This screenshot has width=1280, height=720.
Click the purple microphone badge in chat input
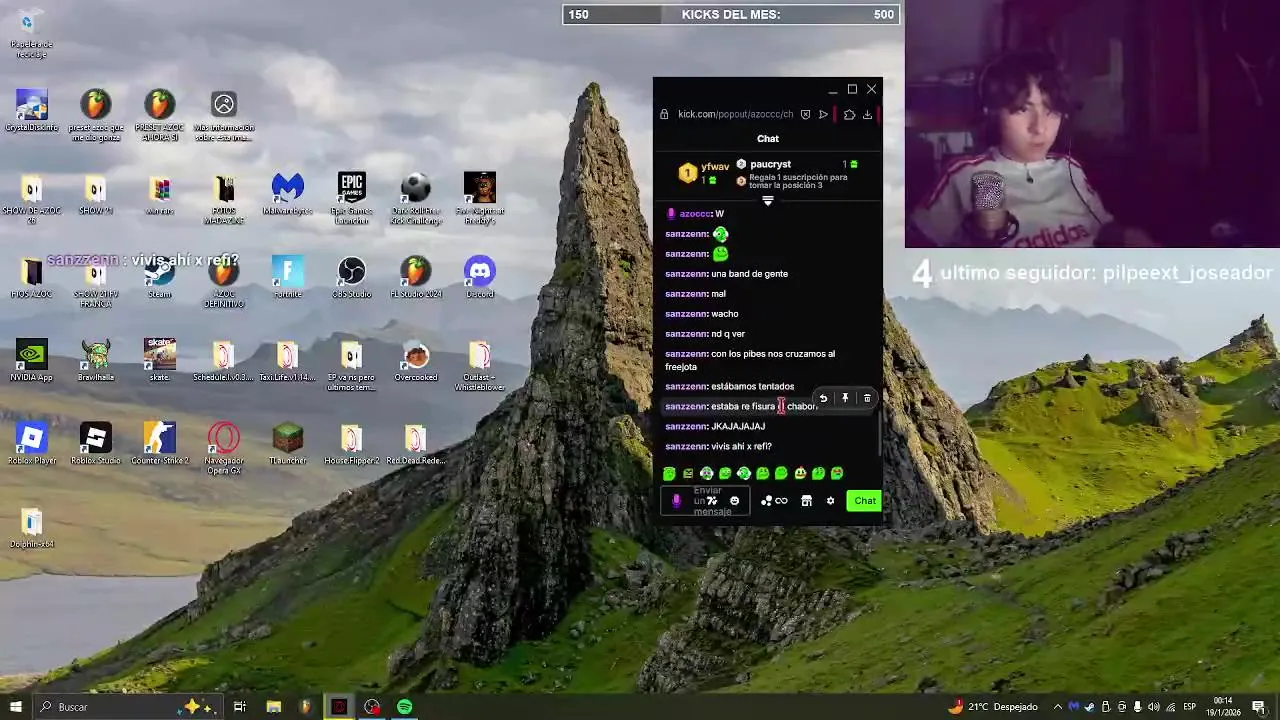click(x=676, y=501)
